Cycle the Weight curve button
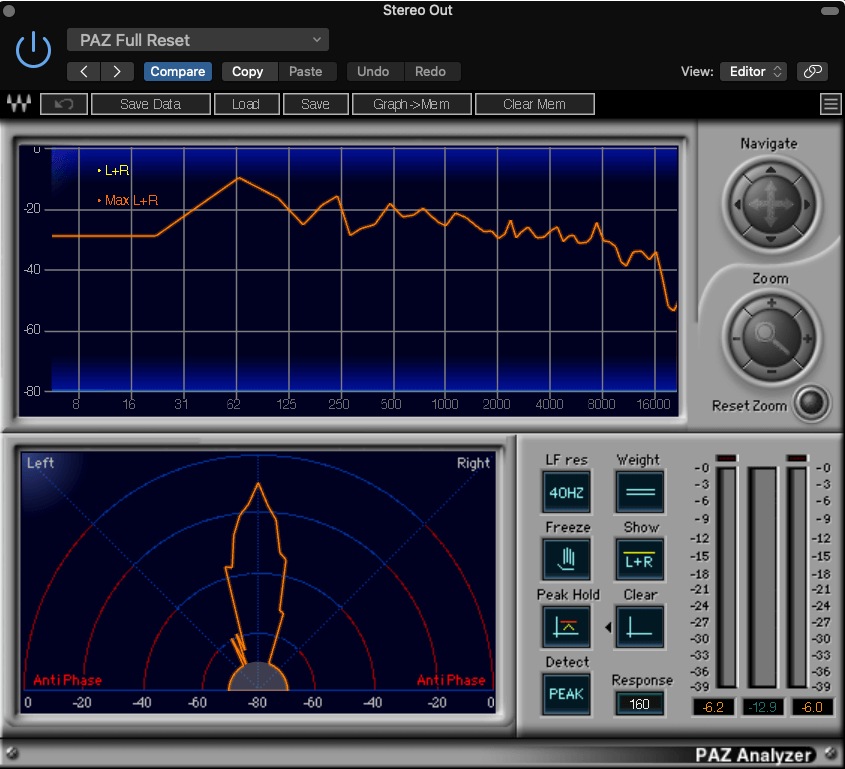 (640, 492)
